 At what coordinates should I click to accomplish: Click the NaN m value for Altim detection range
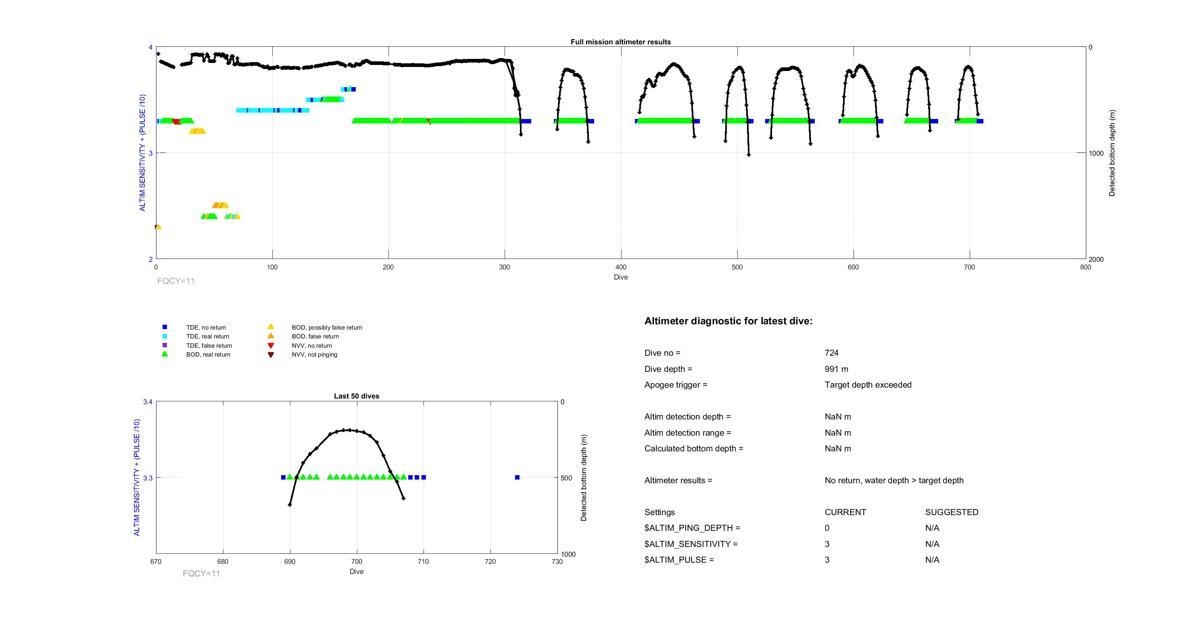point(838,432)
